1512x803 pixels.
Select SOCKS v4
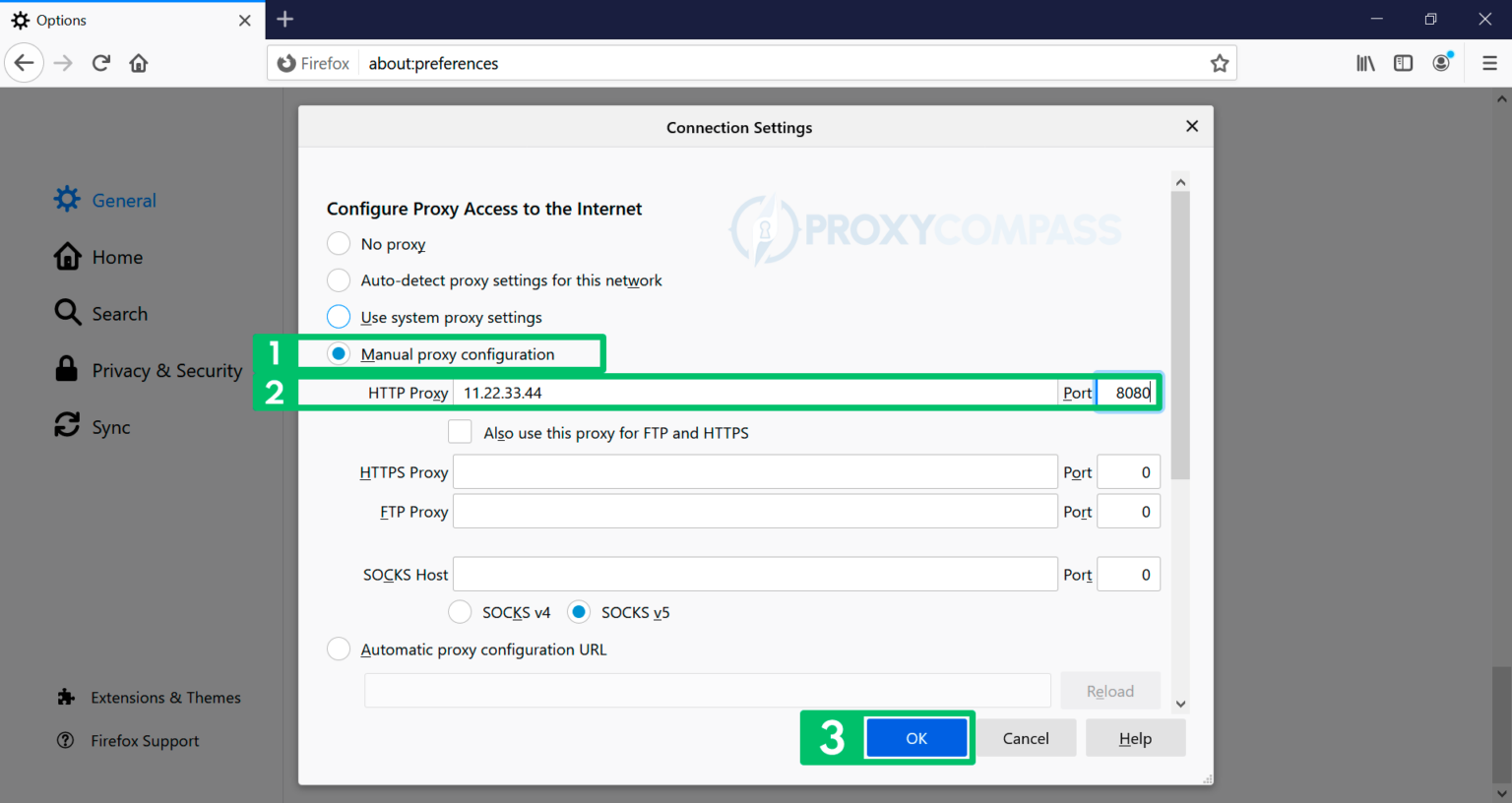click(x=460, y=611)
